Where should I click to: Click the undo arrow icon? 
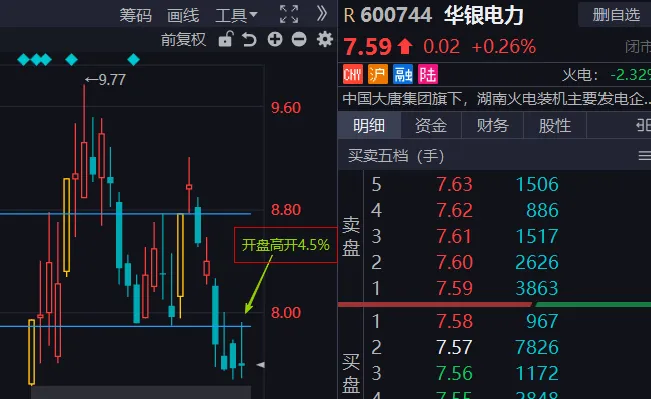[x=249, y=39]
